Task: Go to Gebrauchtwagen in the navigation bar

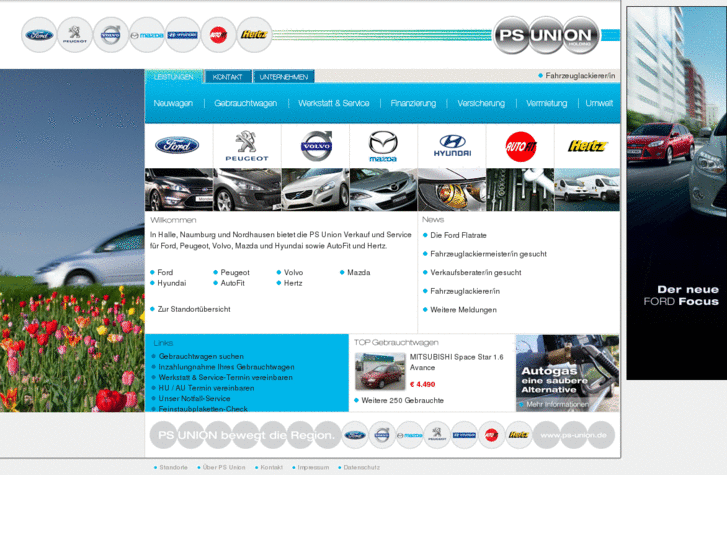Action: [245, 103]
